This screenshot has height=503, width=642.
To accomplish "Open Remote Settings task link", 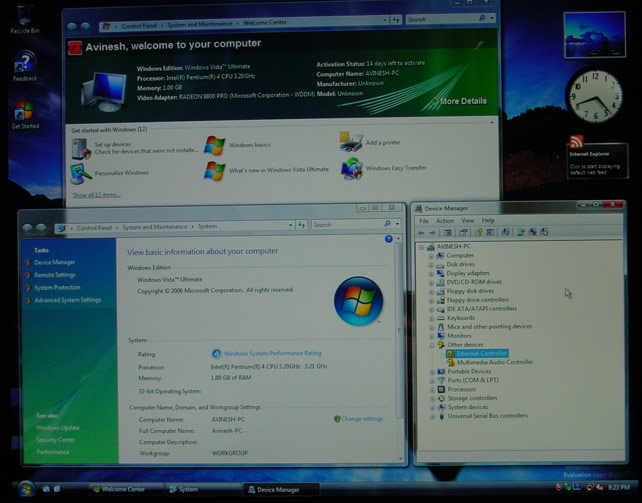I will [x=54, y=275].
